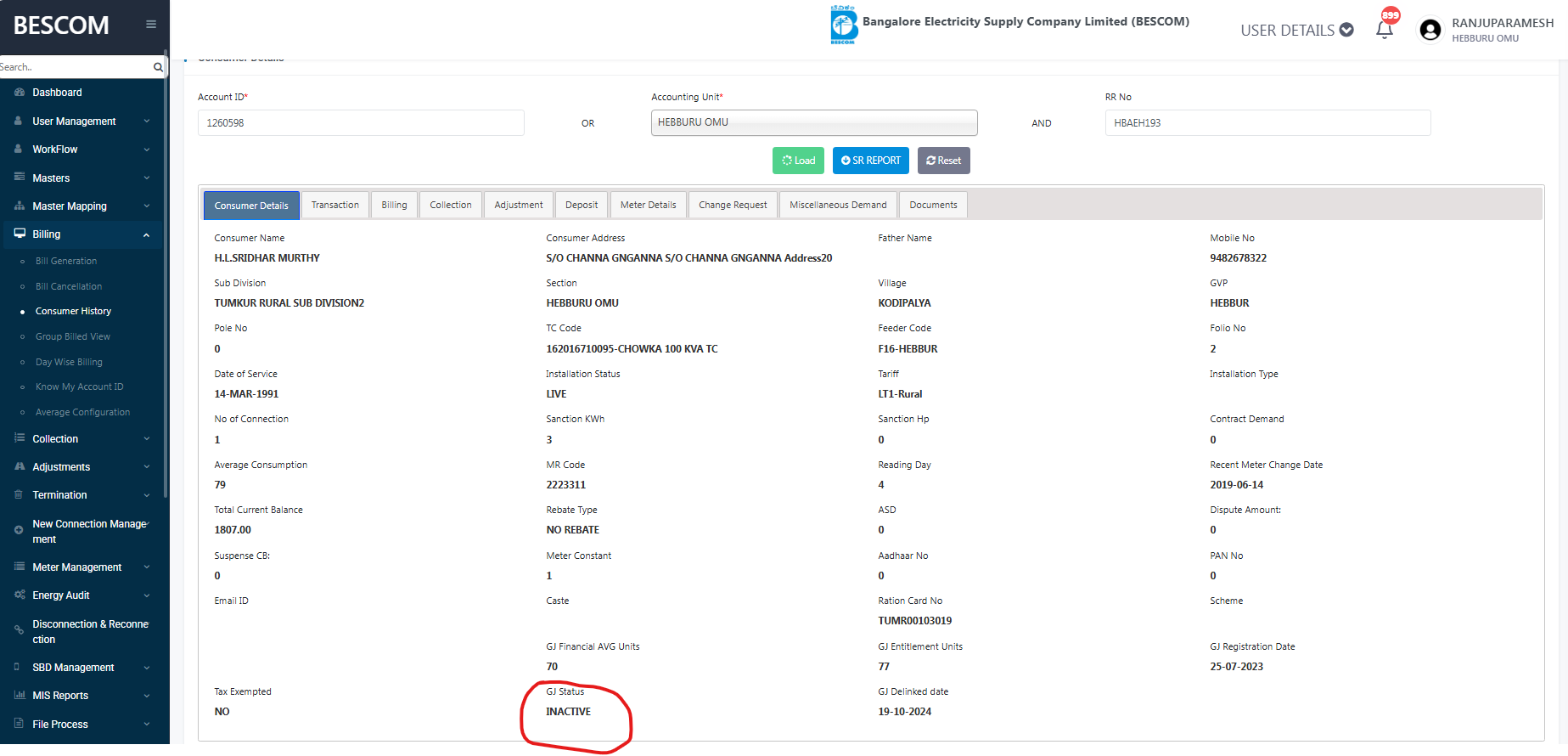Viewport: 1568px width, 756px height.
Task: Click the Adjustments sidebar icon
Action: tap(20, 467)
